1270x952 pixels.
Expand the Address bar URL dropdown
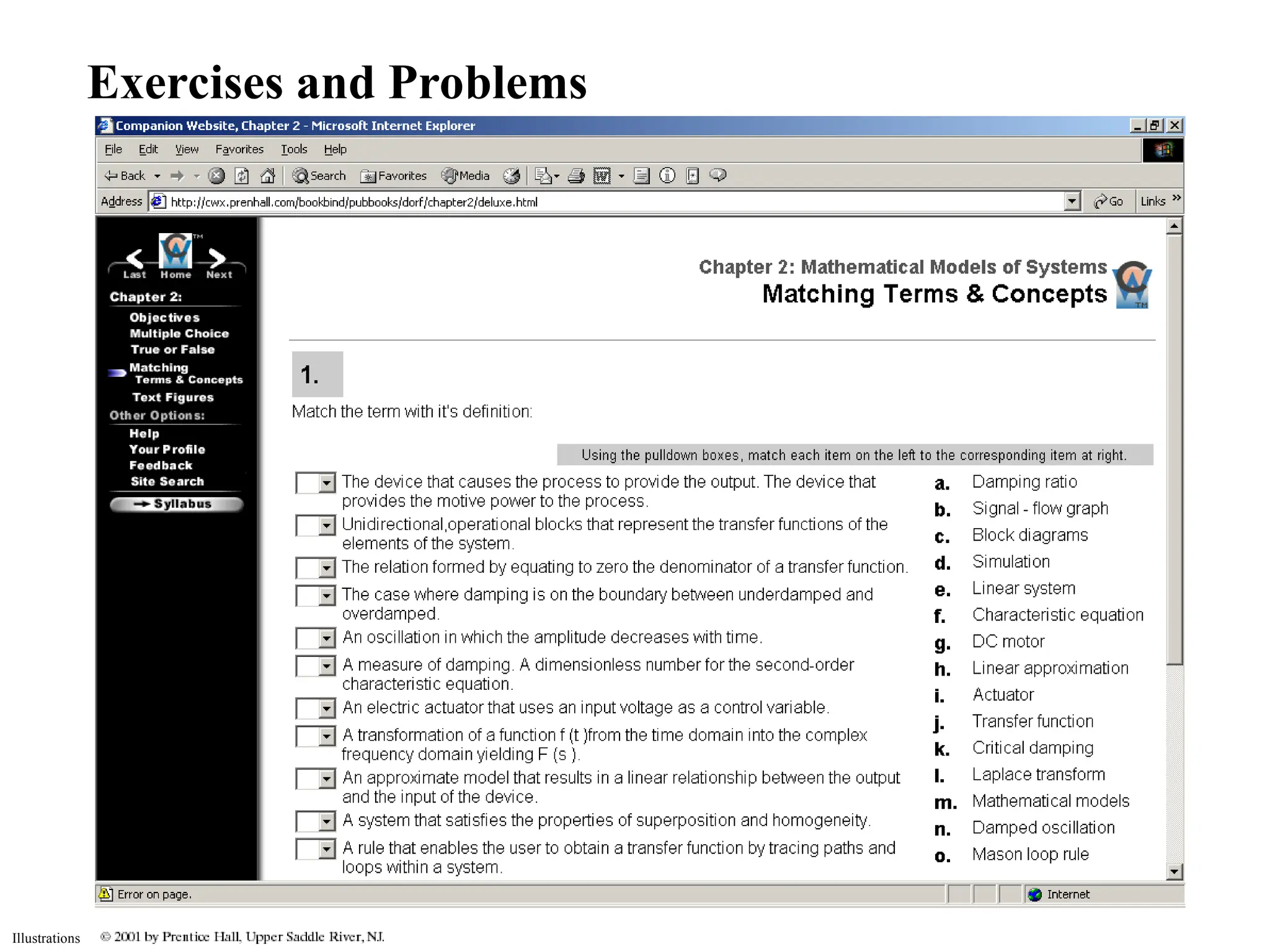pos(1072,201)
